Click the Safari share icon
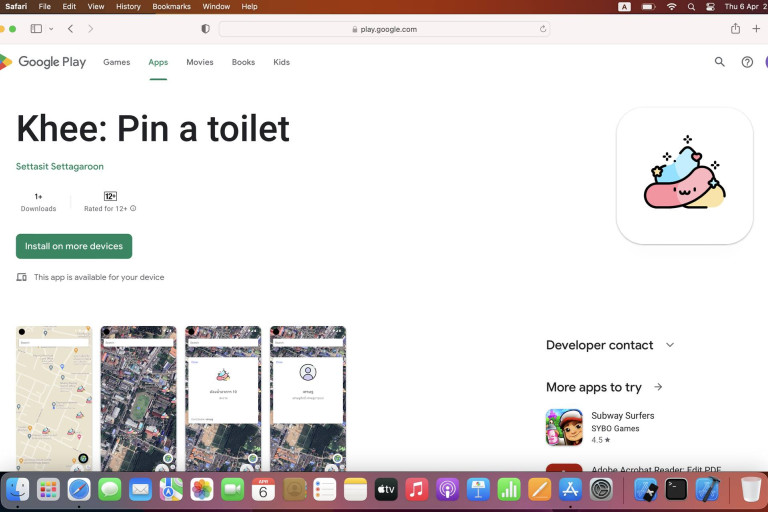The width and height of the screenshot is (768, 512). coord(735,28)
